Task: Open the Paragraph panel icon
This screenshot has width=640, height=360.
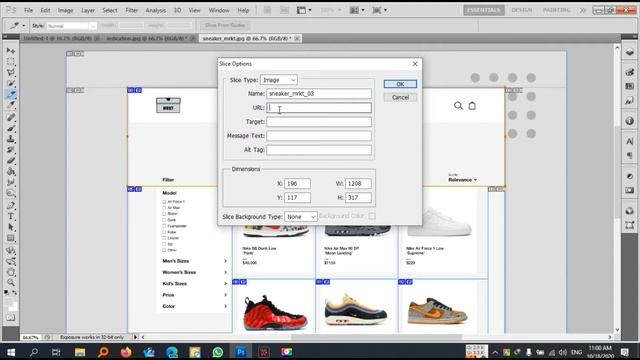Action: [629, 156]
